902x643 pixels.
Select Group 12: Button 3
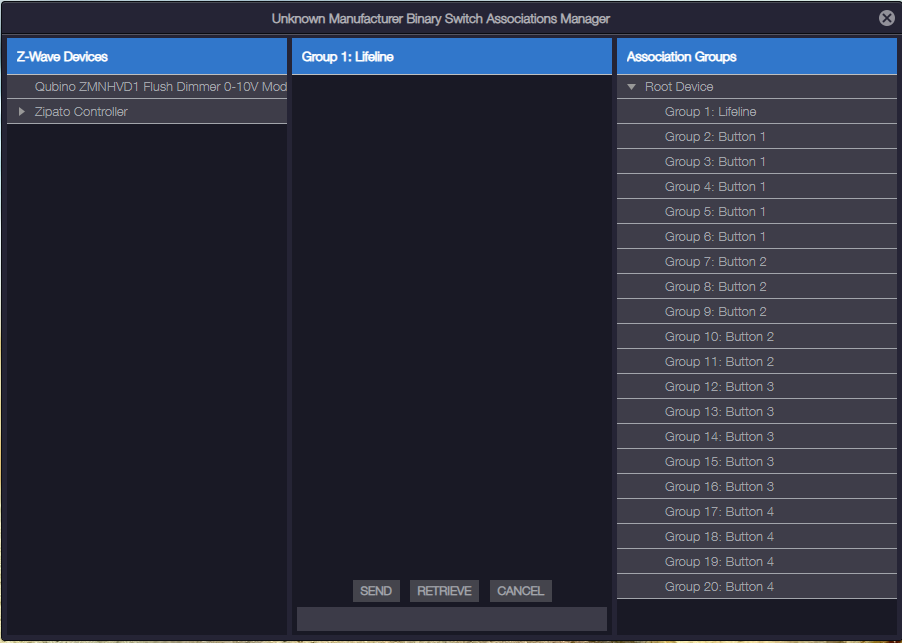click(719, 387)
